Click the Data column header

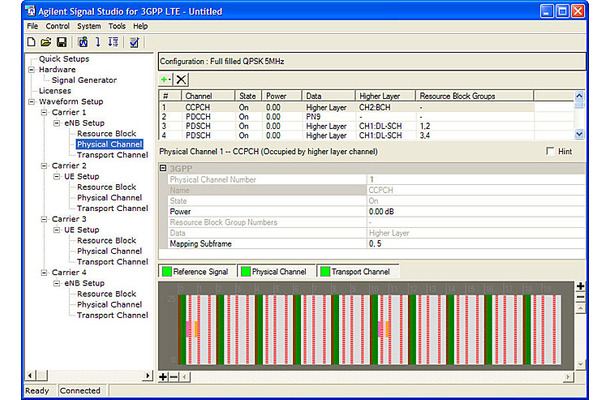[x=328, y=96]
